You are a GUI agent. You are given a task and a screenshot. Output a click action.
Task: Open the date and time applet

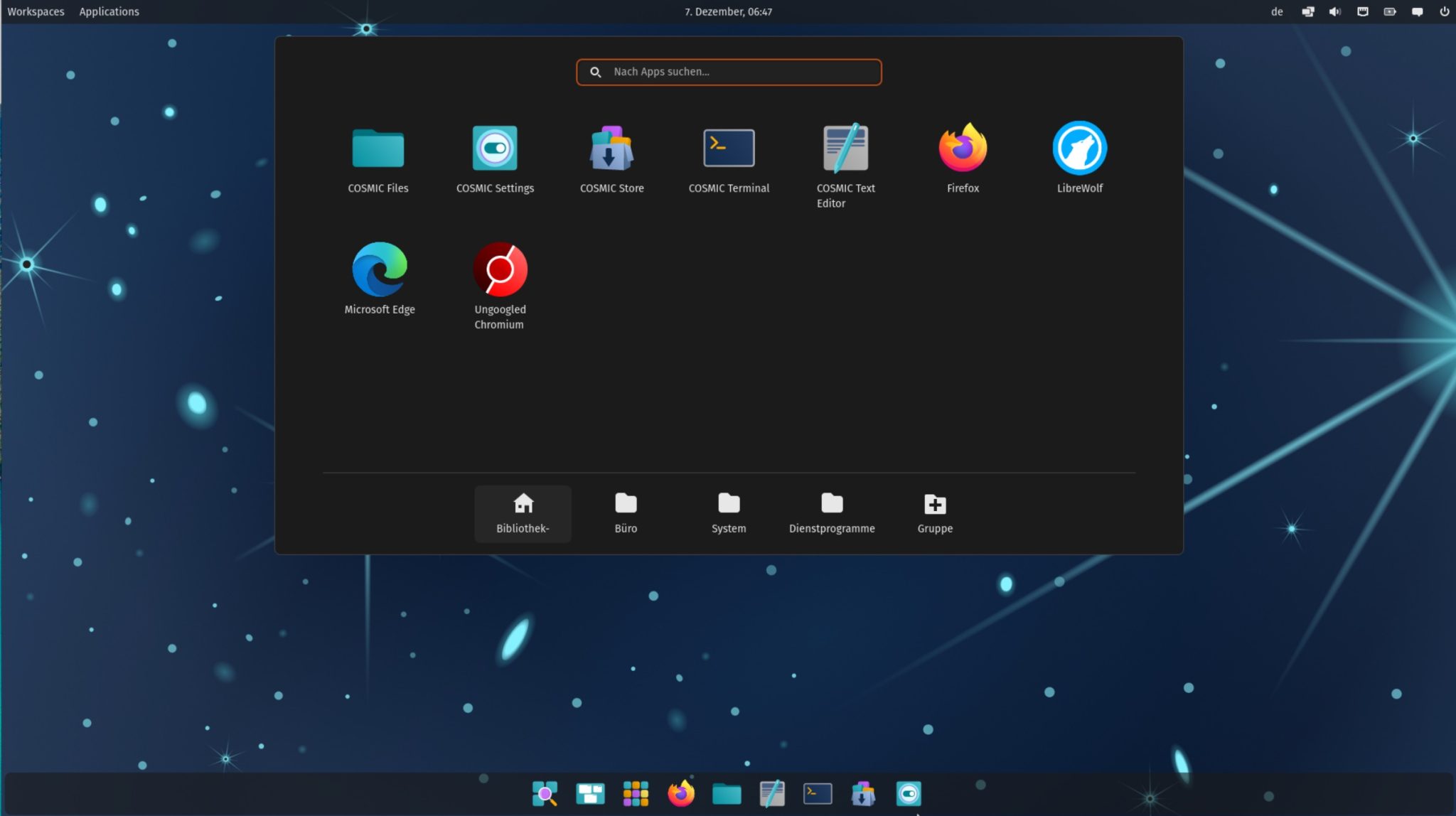(728, 11)
